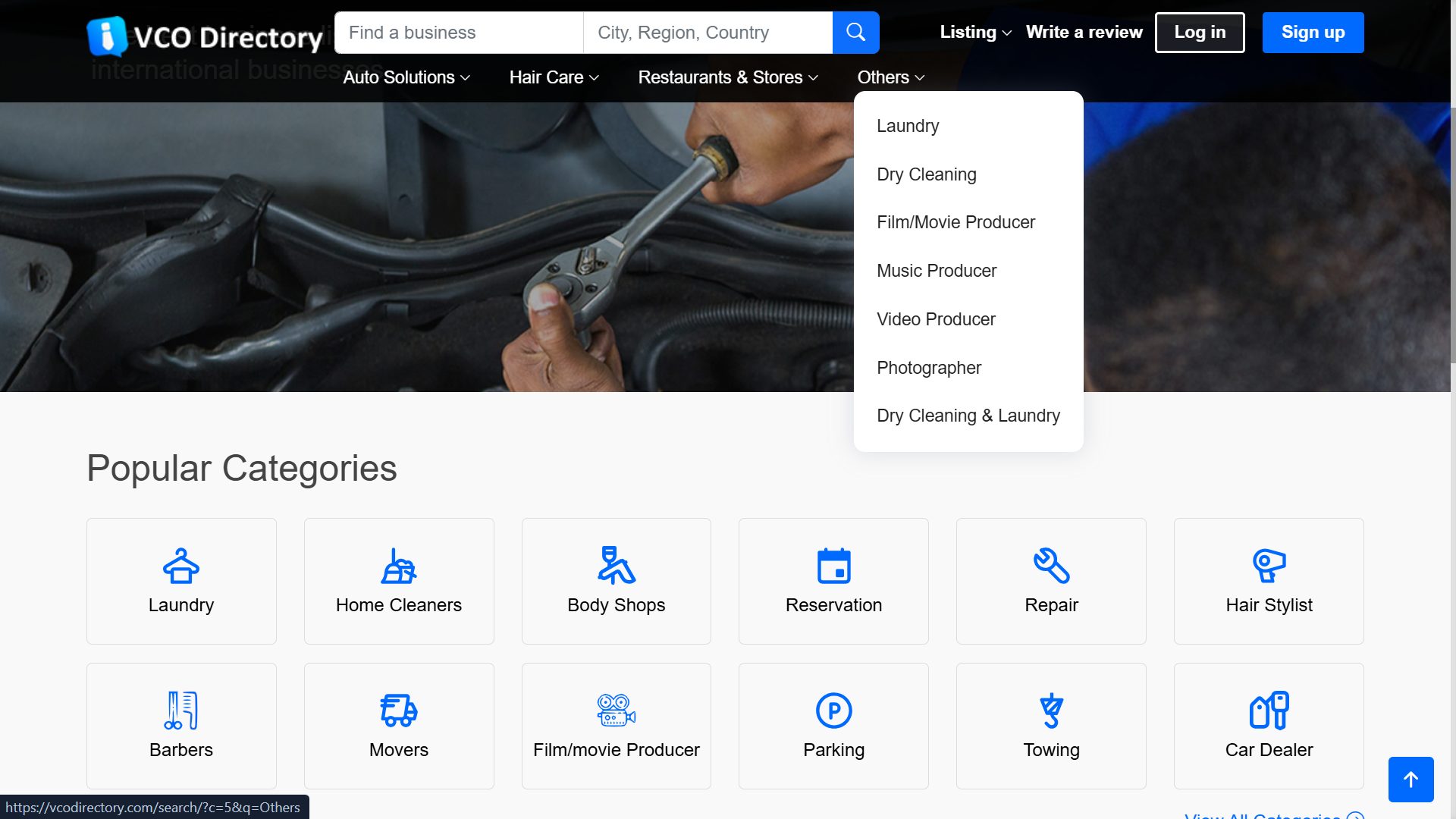Expand the Listing dropdown in header
The height and width of the screenshot is (819, 1456).
pos(975,33)
